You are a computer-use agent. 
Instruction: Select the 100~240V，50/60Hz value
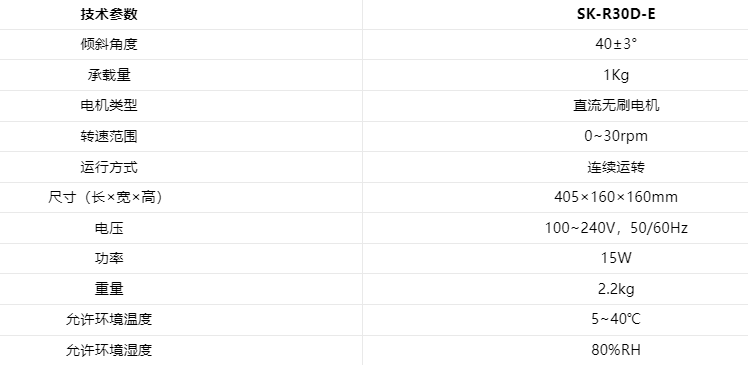click(616, 228)
